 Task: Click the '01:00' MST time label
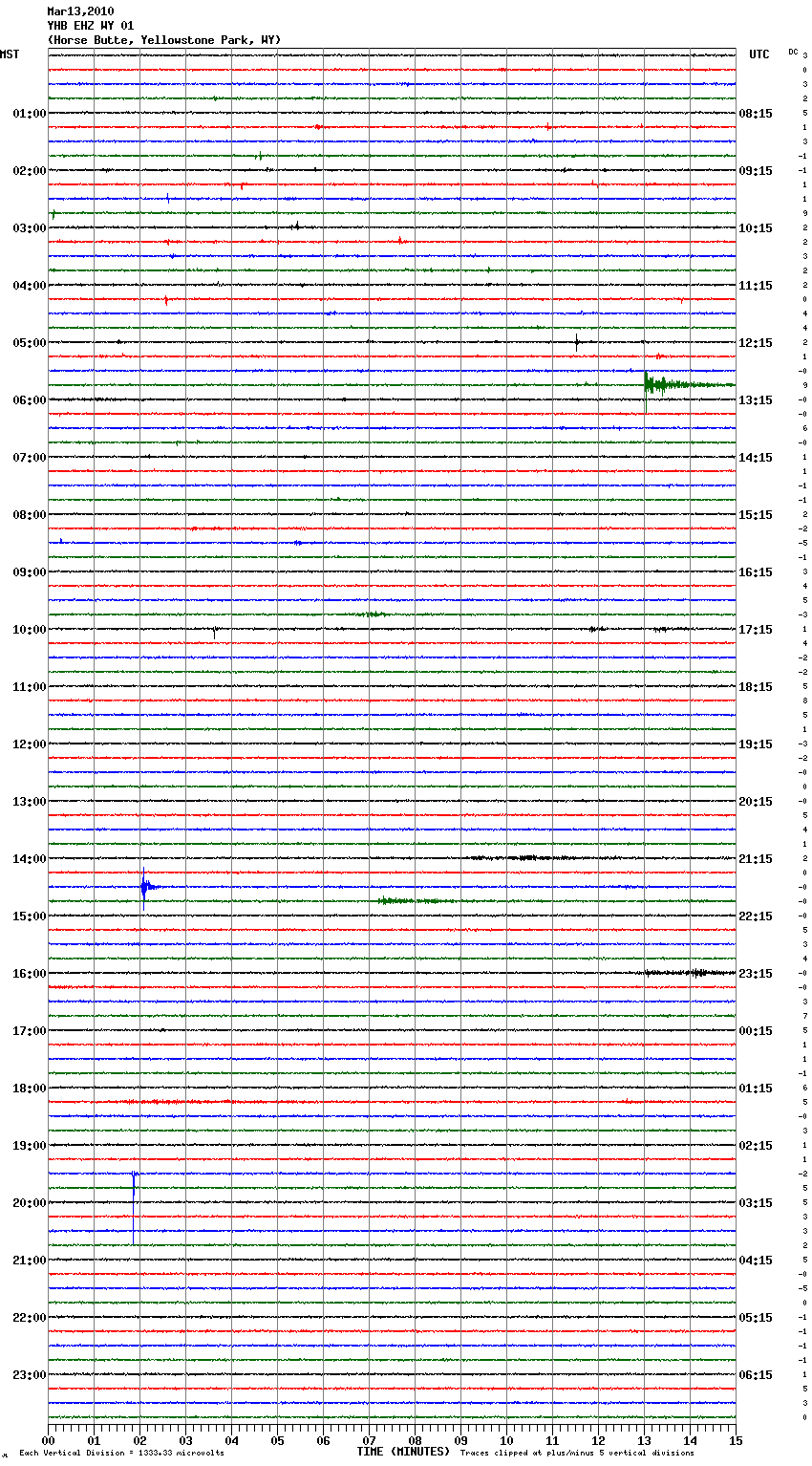tap(30, 114)
